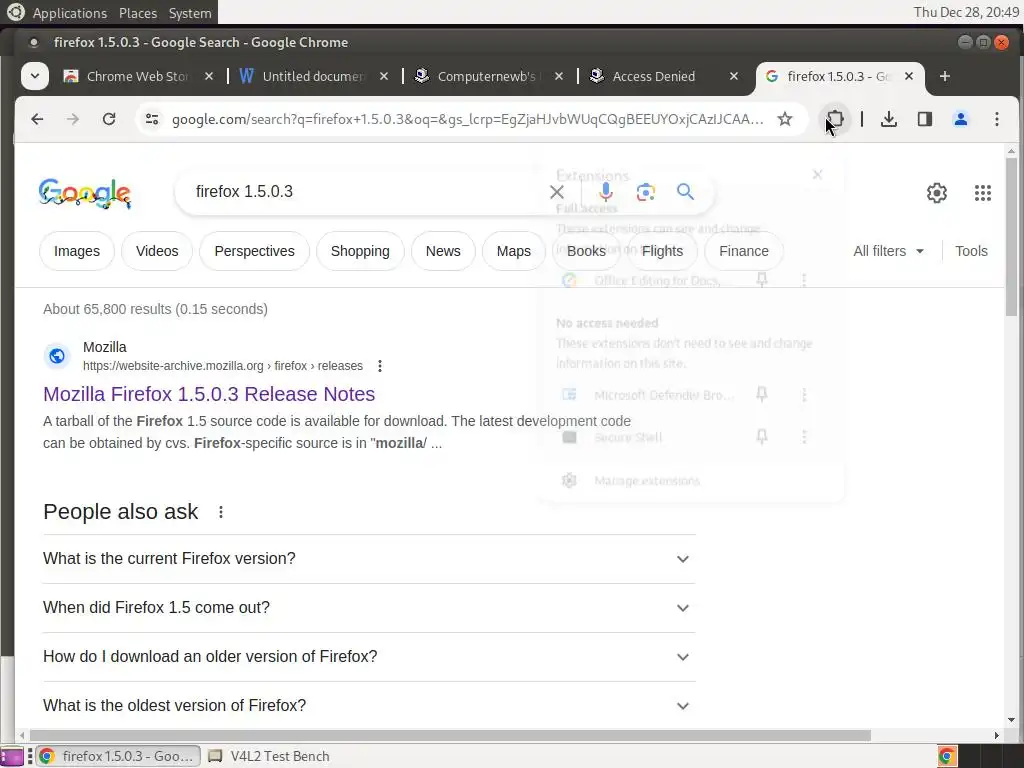Click the Mozilla result favicon

click(57, 356)
